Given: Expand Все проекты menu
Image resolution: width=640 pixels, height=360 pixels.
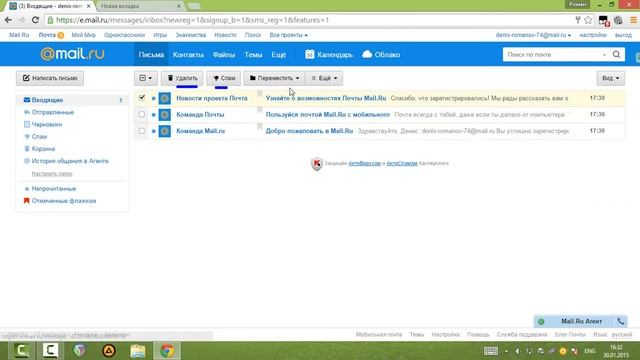Looking at the screenshot, I should point(288,35).
